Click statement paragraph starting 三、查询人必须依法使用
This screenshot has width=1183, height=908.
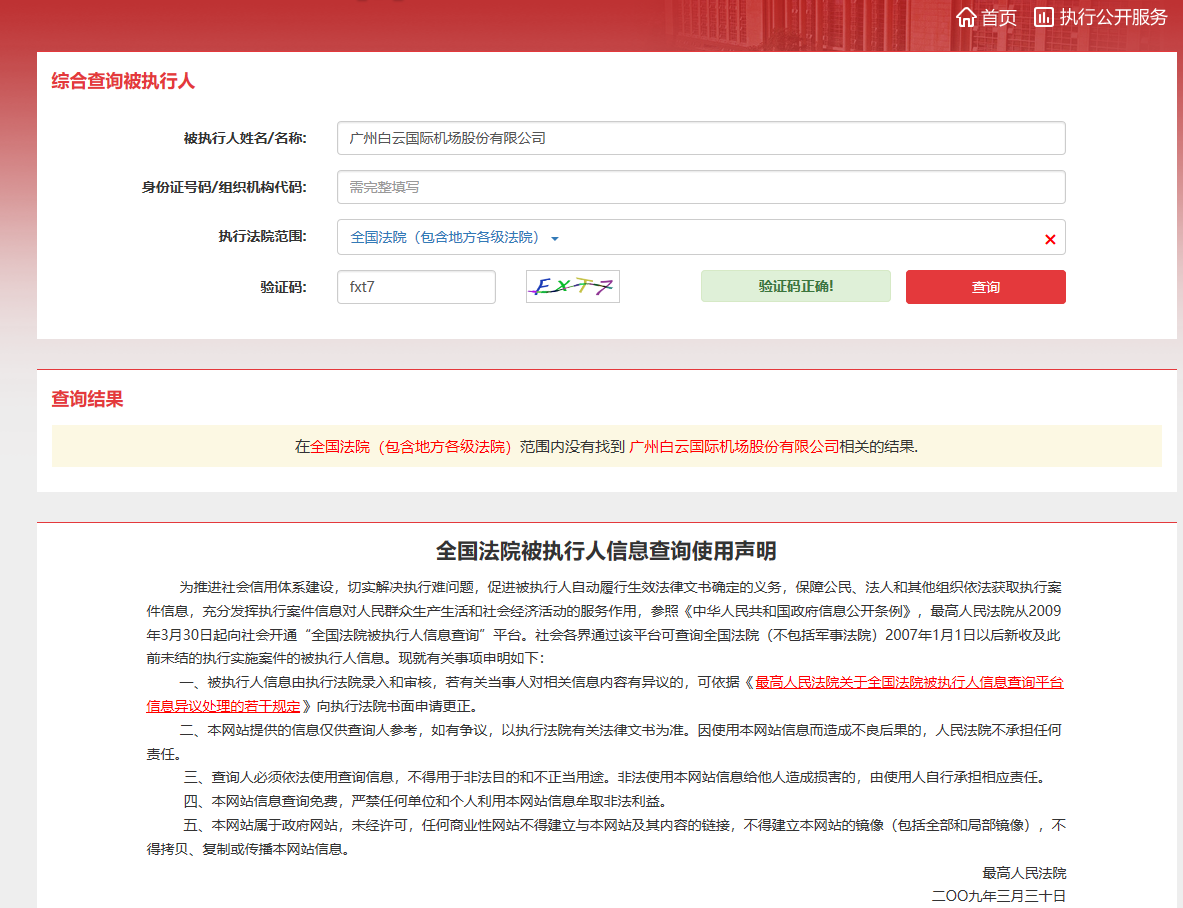615,778
